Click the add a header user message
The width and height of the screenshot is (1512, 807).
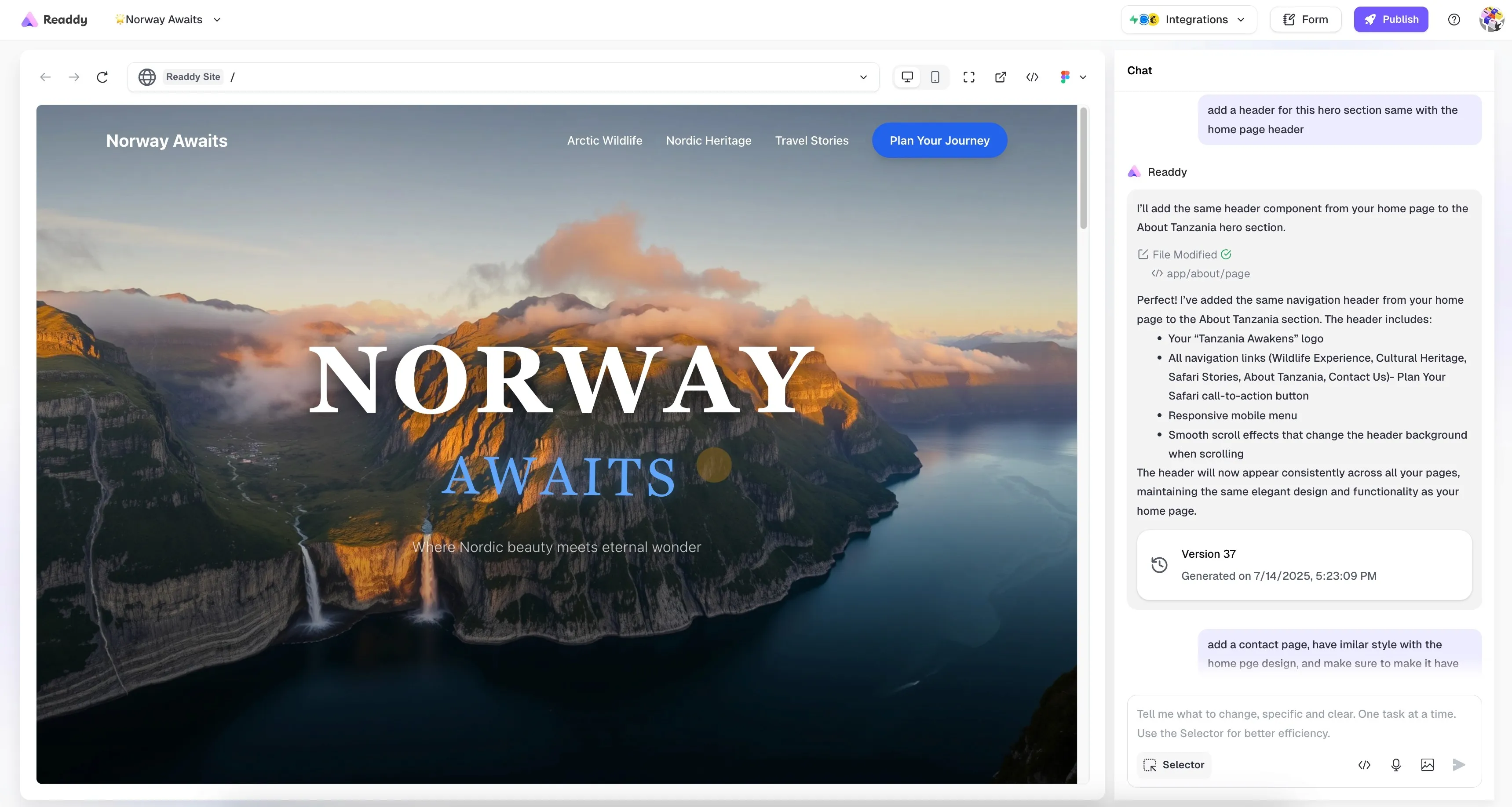(1340, 120)
